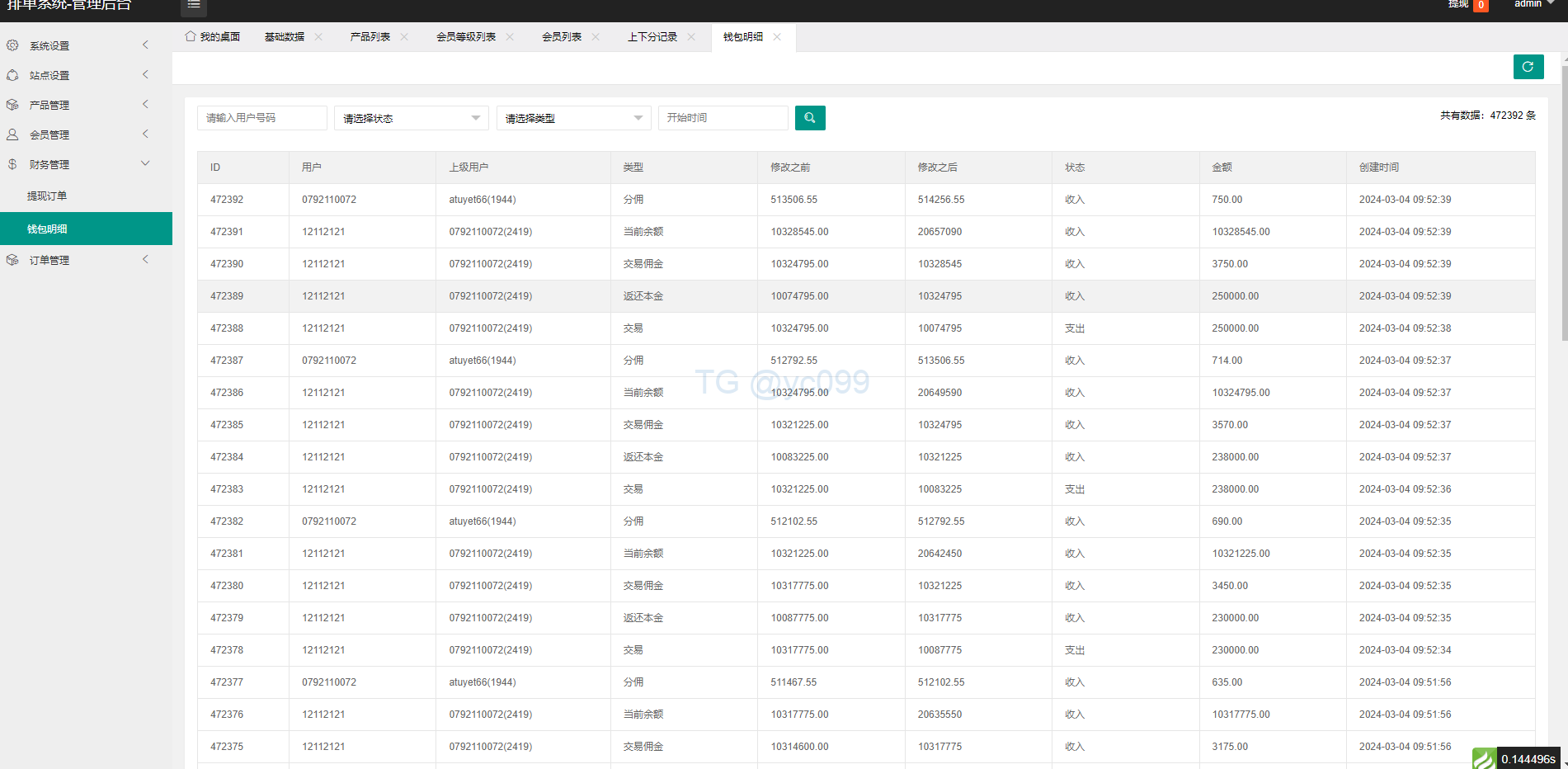Image resolution: width=1568 pixels, height=769 pixels.
Task: Click the 产品管理 cube icon
Action: (x=12, y=105)
